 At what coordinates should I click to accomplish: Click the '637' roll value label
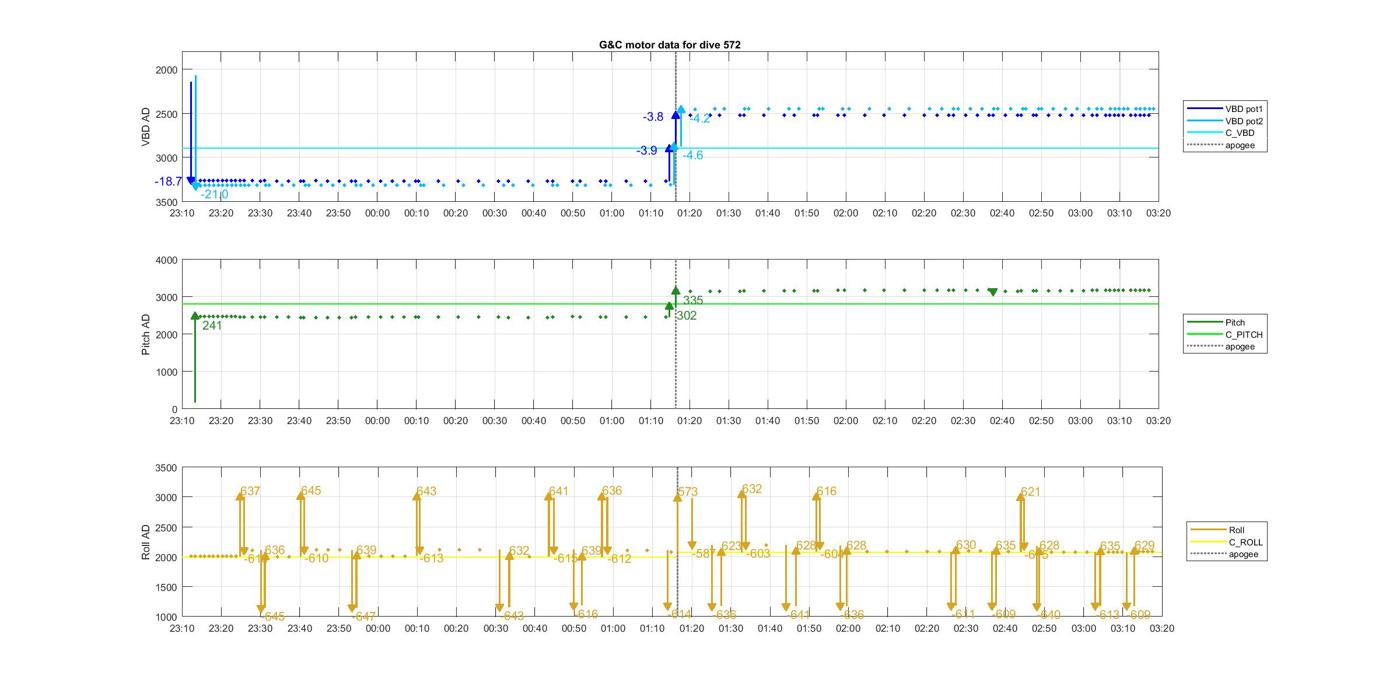[250, 491]
